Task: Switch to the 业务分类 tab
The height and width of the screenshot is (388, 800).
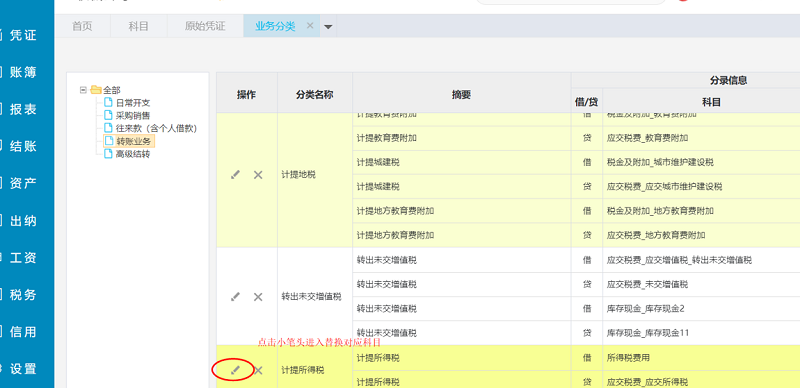Action: click(x=276, y=26)
